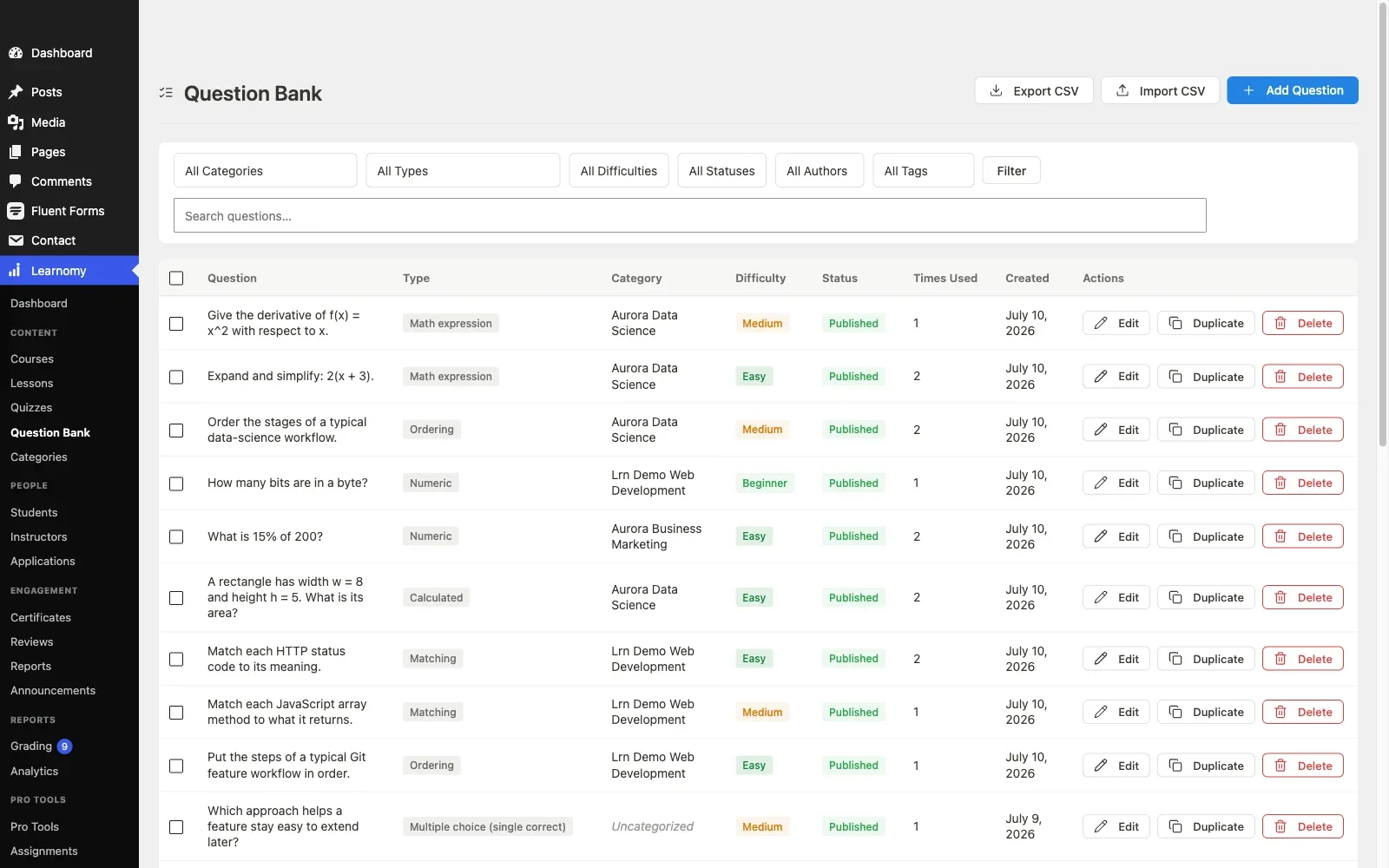
Task: Click pencil icon for HTTP status matching question
Action: (1101, 659)
